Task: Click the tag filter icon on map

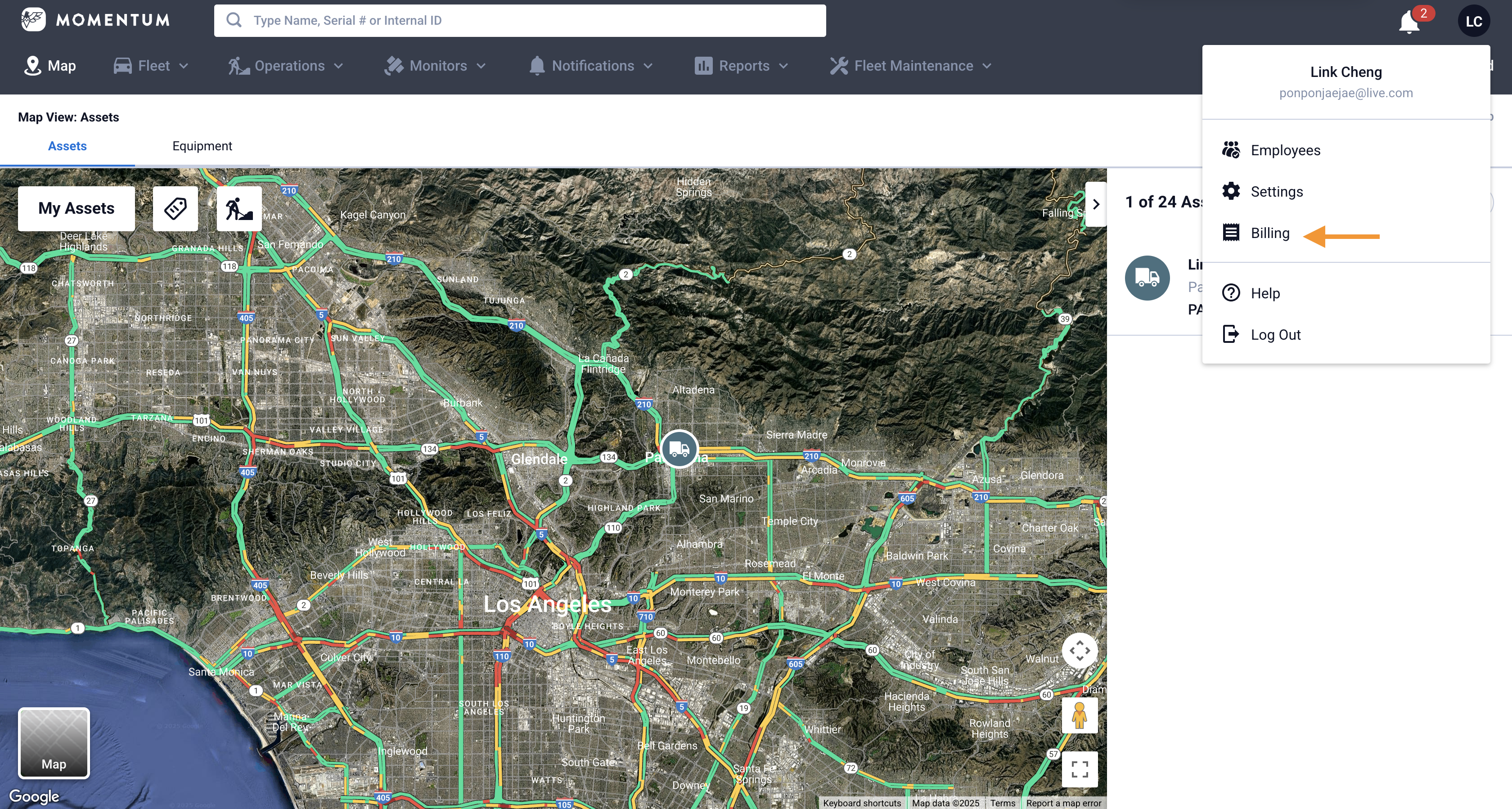Action: tap(175, 208)
